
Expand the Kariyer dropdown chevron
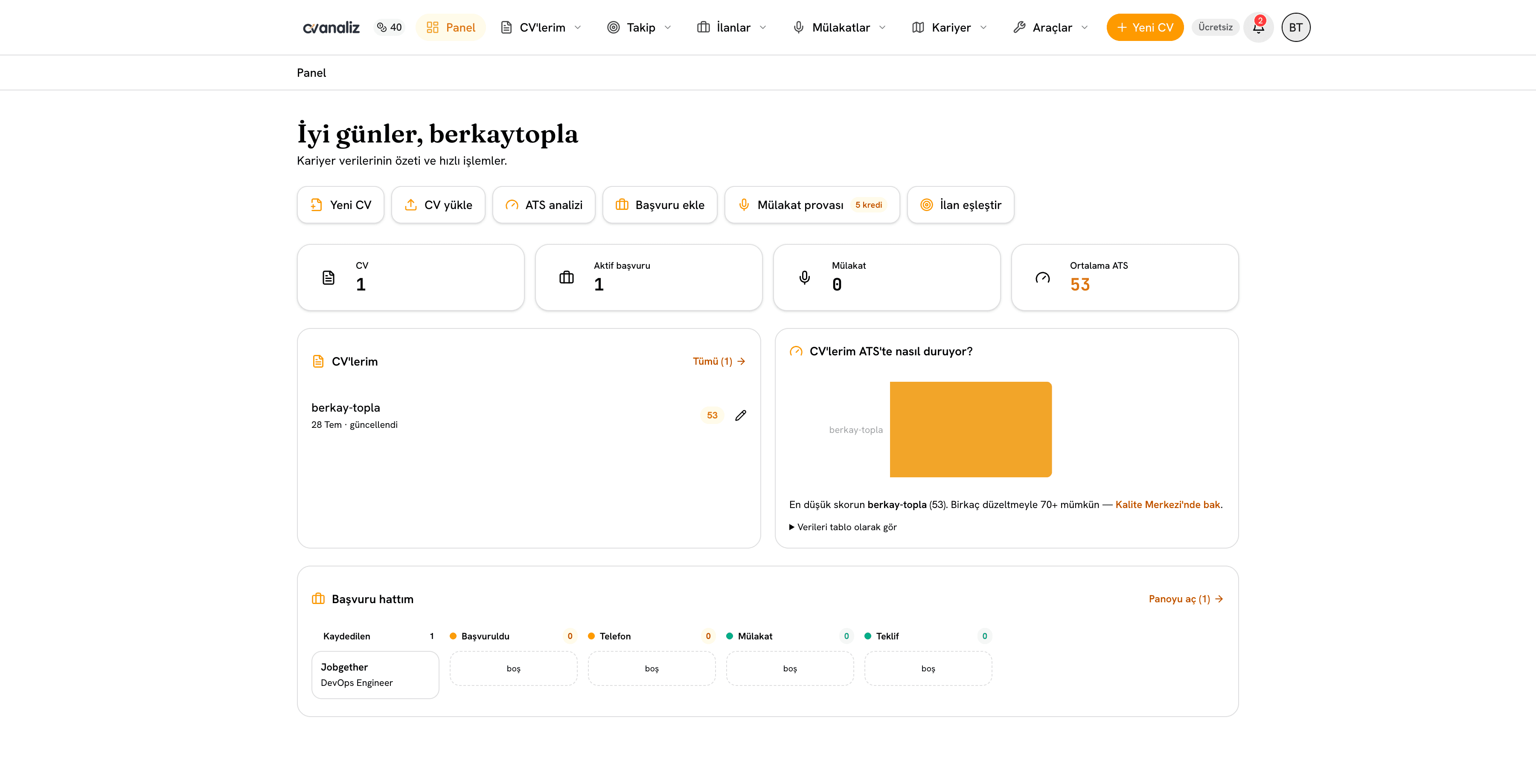point(984,27)
